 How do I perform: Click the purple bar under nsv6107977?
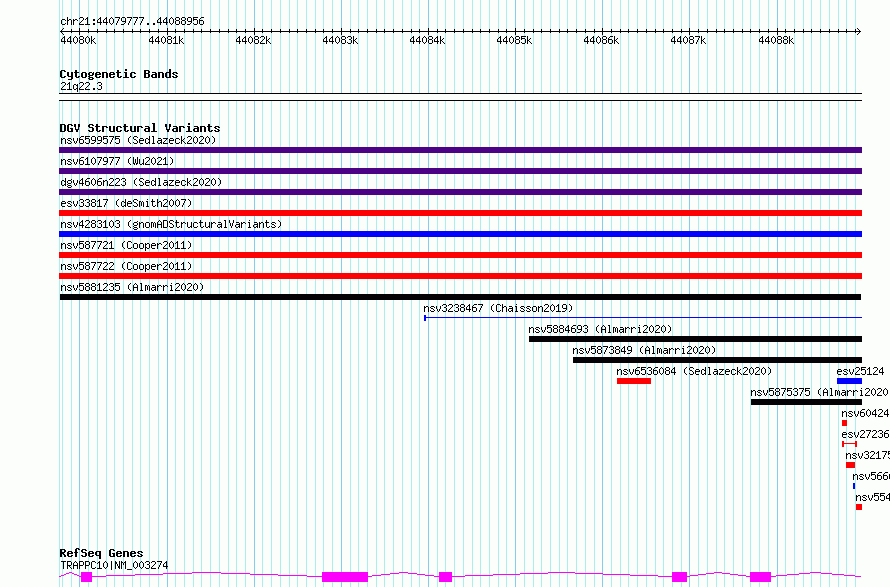click(460, 171)
